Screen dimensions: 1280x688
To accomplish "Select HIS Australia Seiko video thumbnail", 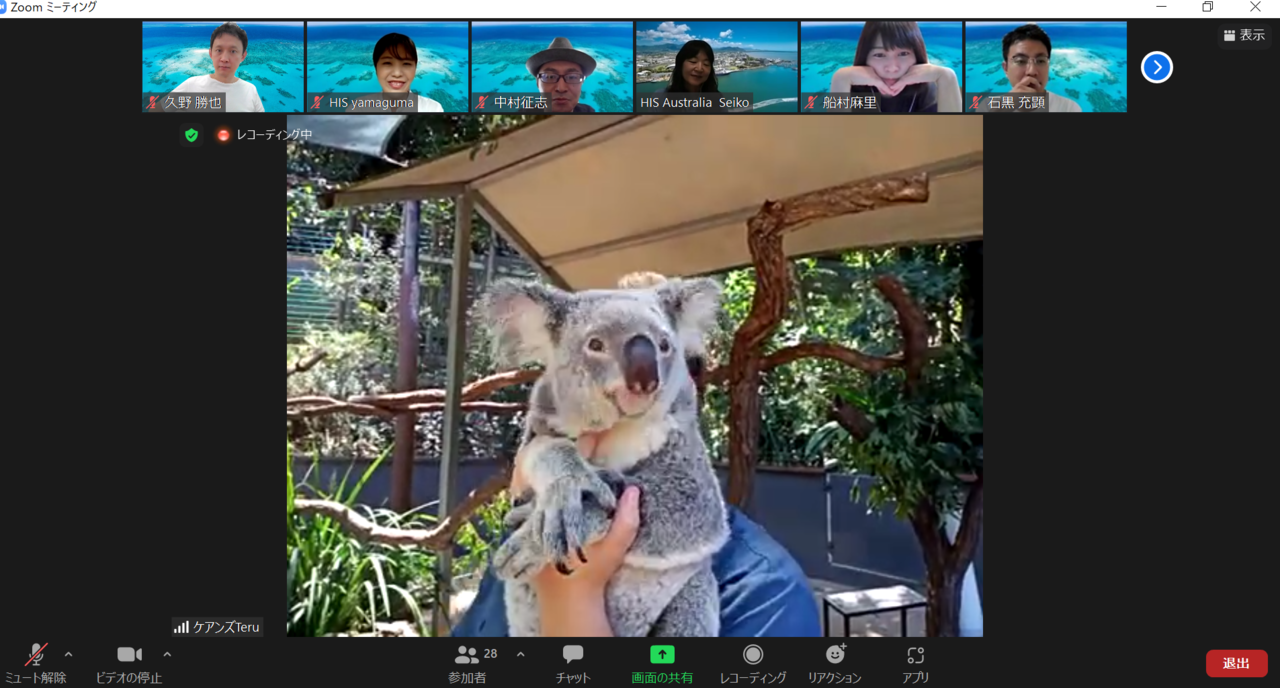I will (x=716, y=67).
